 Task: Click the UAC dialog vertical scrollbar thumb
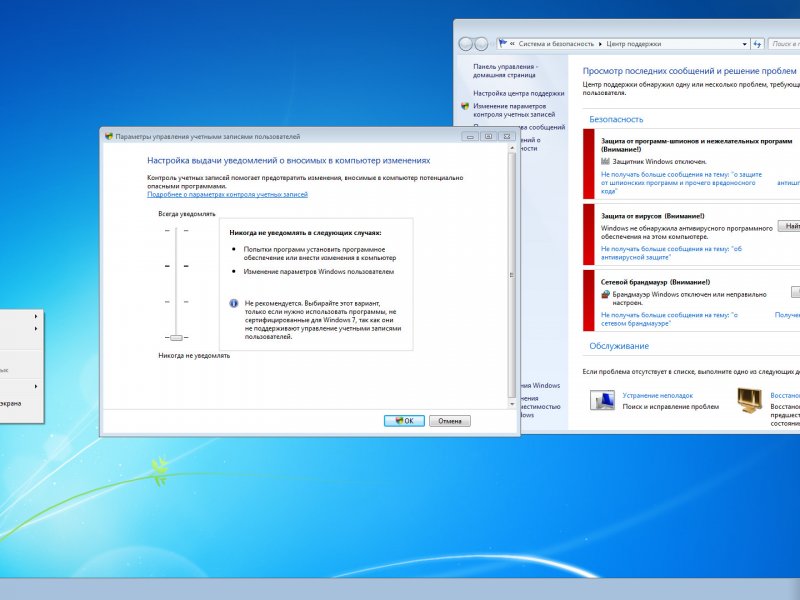click(512, 275)
